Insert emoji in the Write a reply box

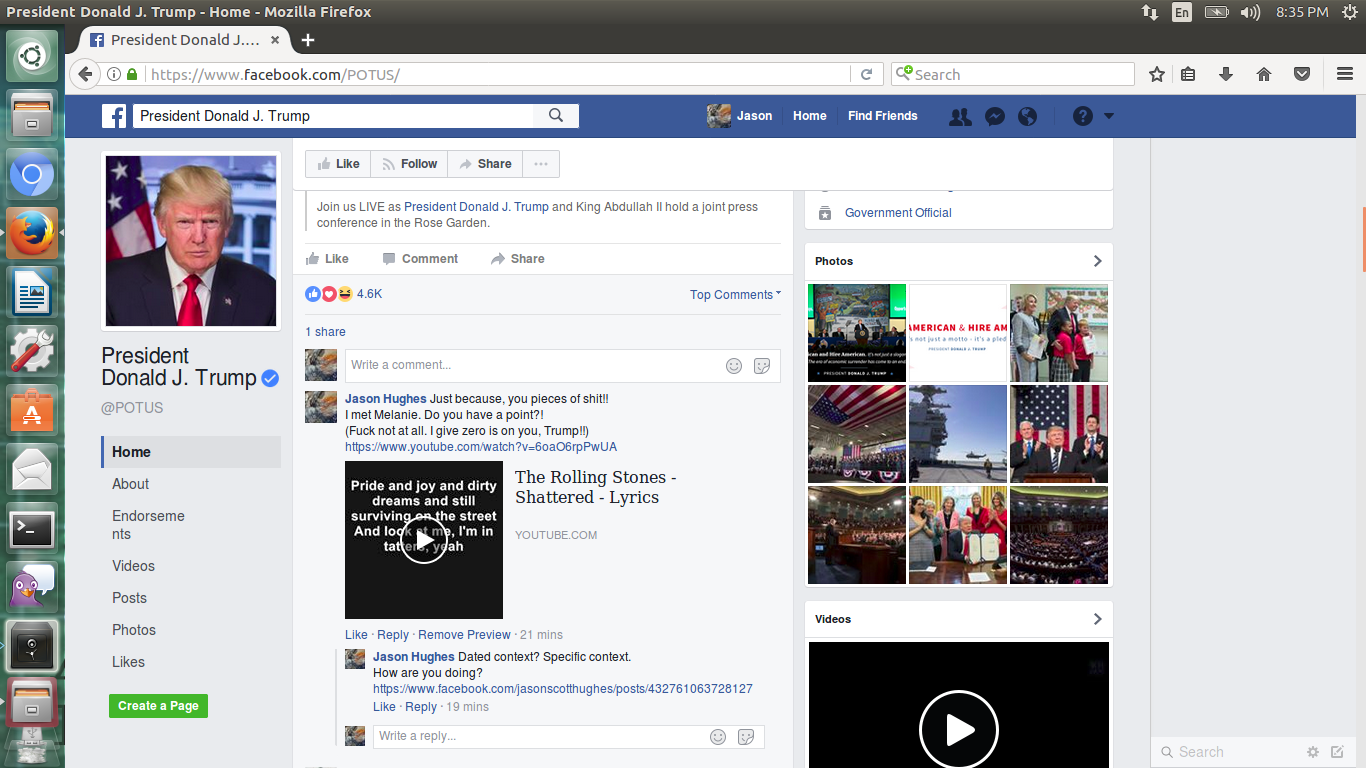(718, 737)
